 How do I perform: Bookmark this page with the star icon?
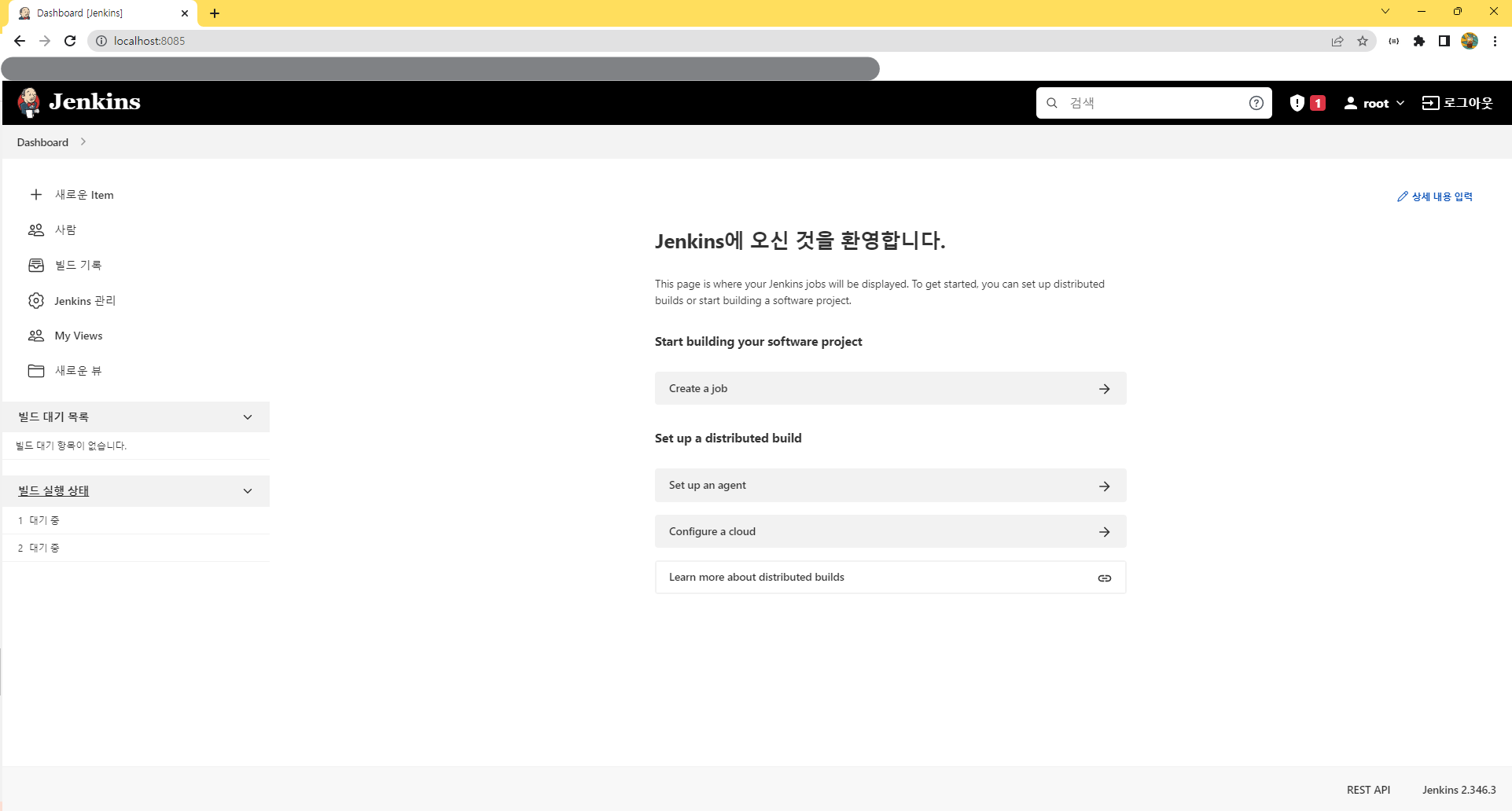[x=1363, y=41]
